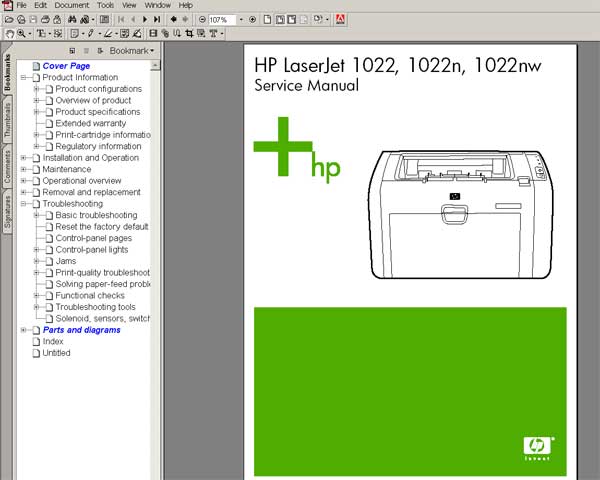
Task: Open the Parts and diagrams bookmark
Action: point(82,330)
